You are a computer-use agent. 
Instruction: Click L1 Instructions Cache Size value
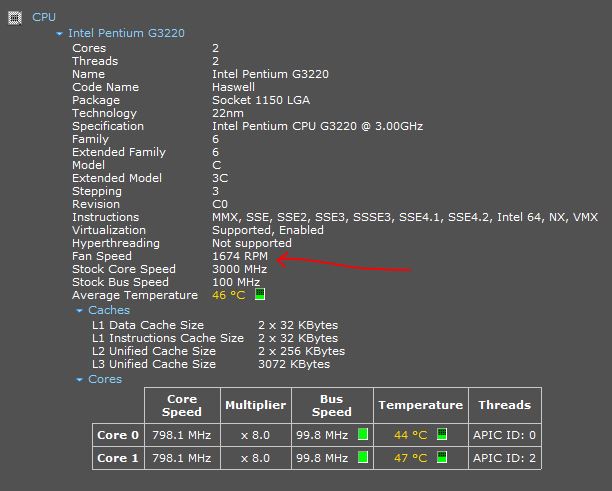298,338
